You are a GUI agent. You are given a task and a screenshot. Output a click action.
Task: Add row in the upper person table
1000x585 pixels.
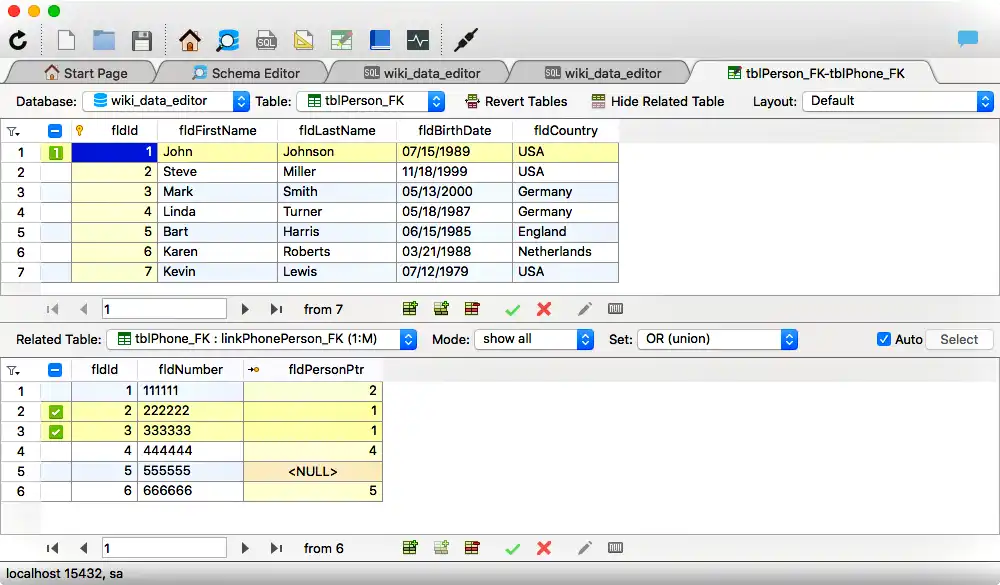pyautogui.click(x=410, y=309)
